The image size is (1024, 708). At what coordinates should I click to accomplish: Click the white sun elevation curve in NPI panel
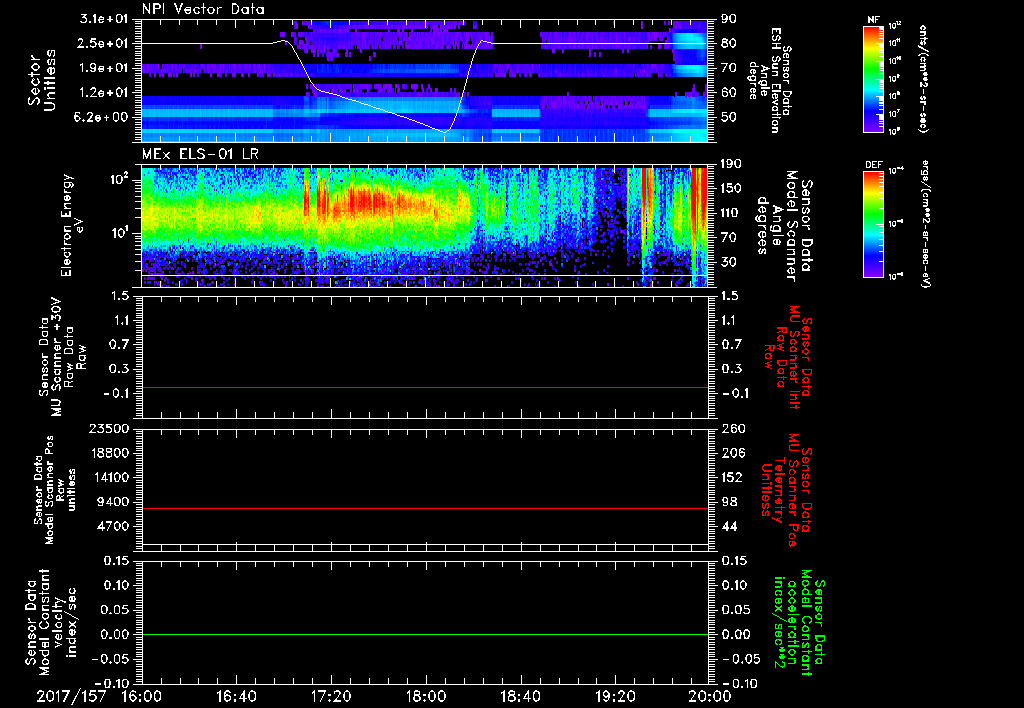[389, 112]
